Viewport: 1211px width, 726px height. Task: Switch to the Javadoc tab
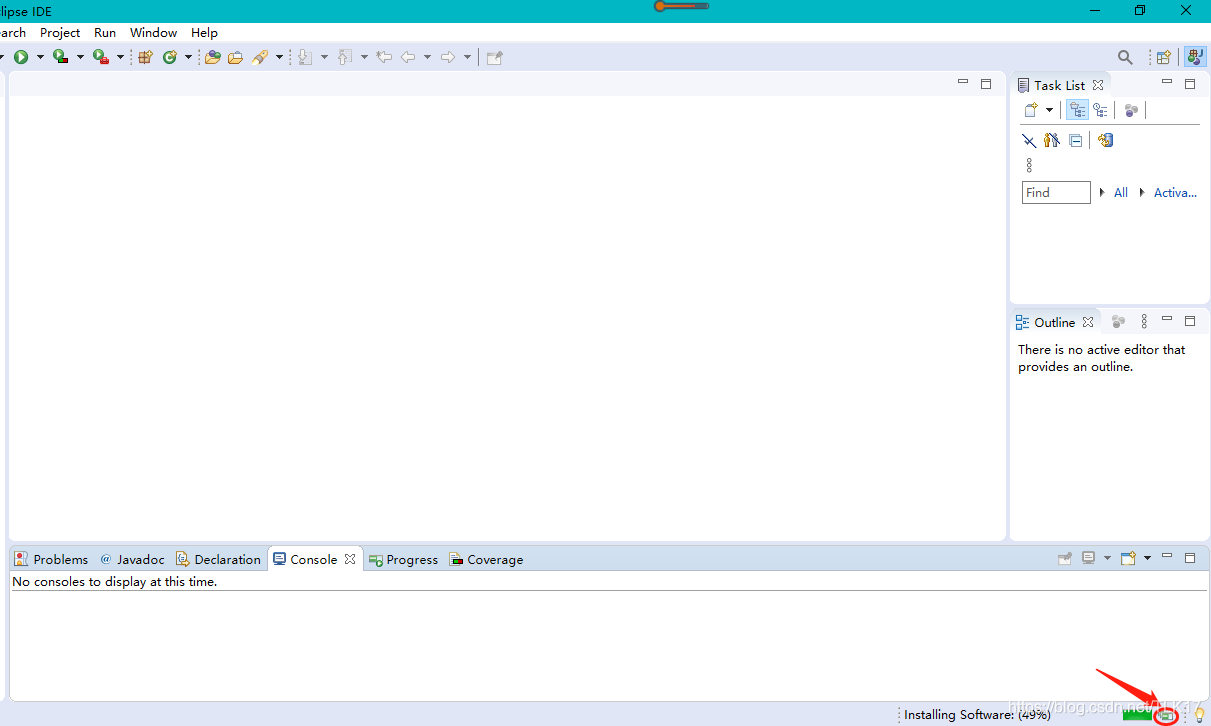tap(132, 559)
